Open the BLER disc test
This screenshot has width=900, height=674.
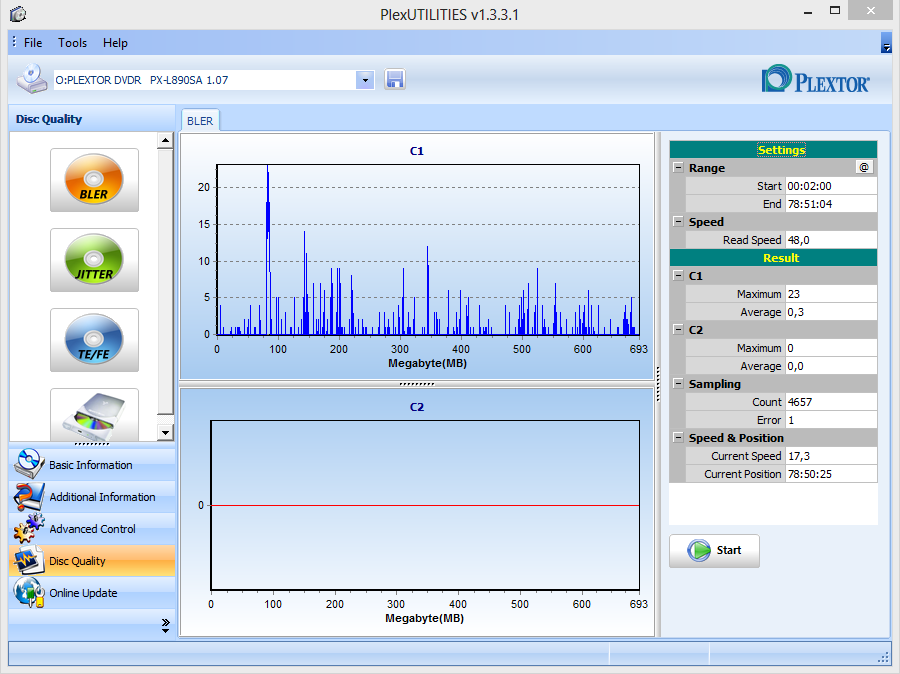[x=94, y=180]
